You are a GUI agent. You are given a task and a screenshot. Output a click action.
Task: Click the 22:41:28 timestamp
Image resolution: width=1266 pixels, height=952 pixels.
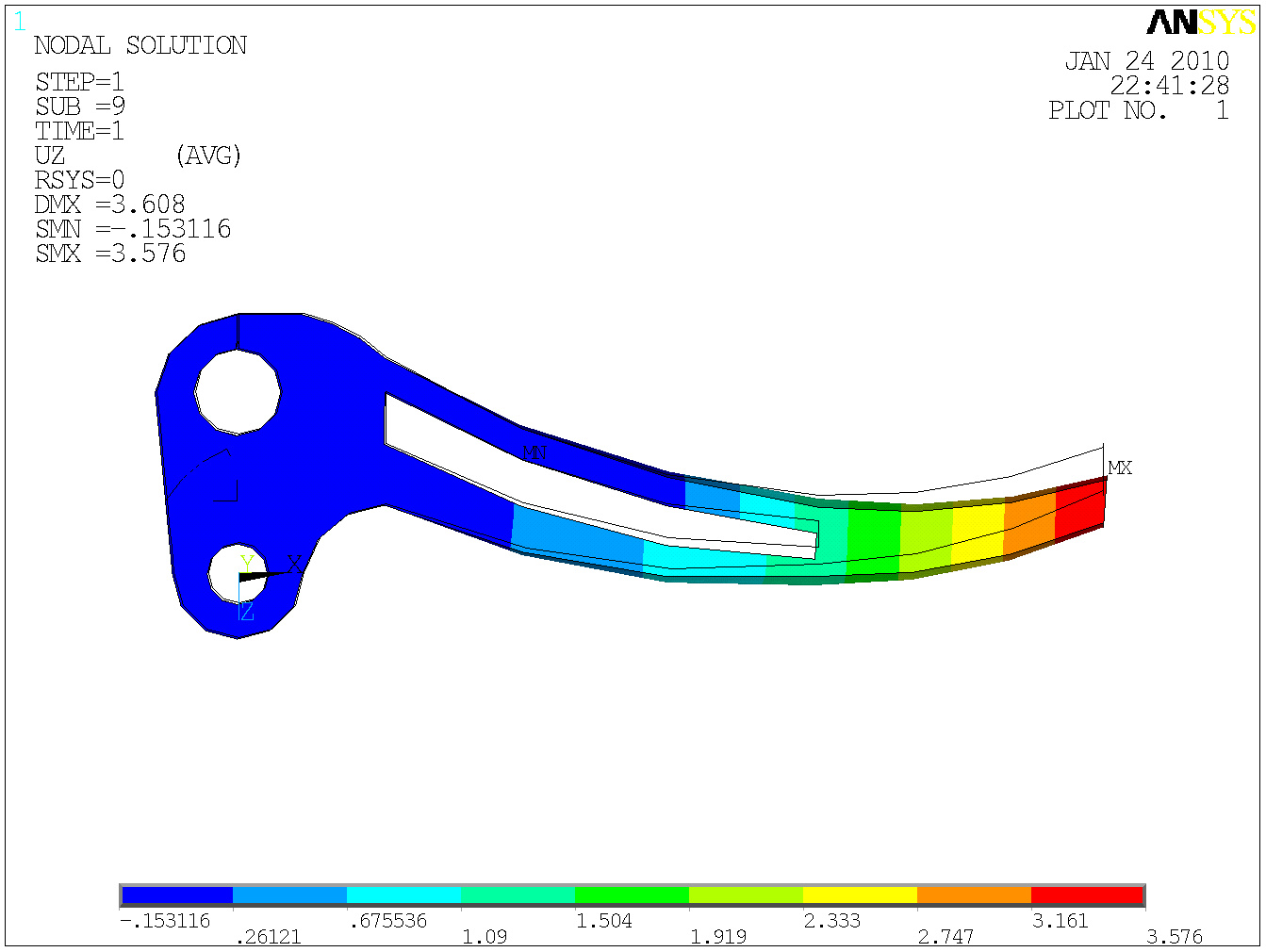[1170, 86]
